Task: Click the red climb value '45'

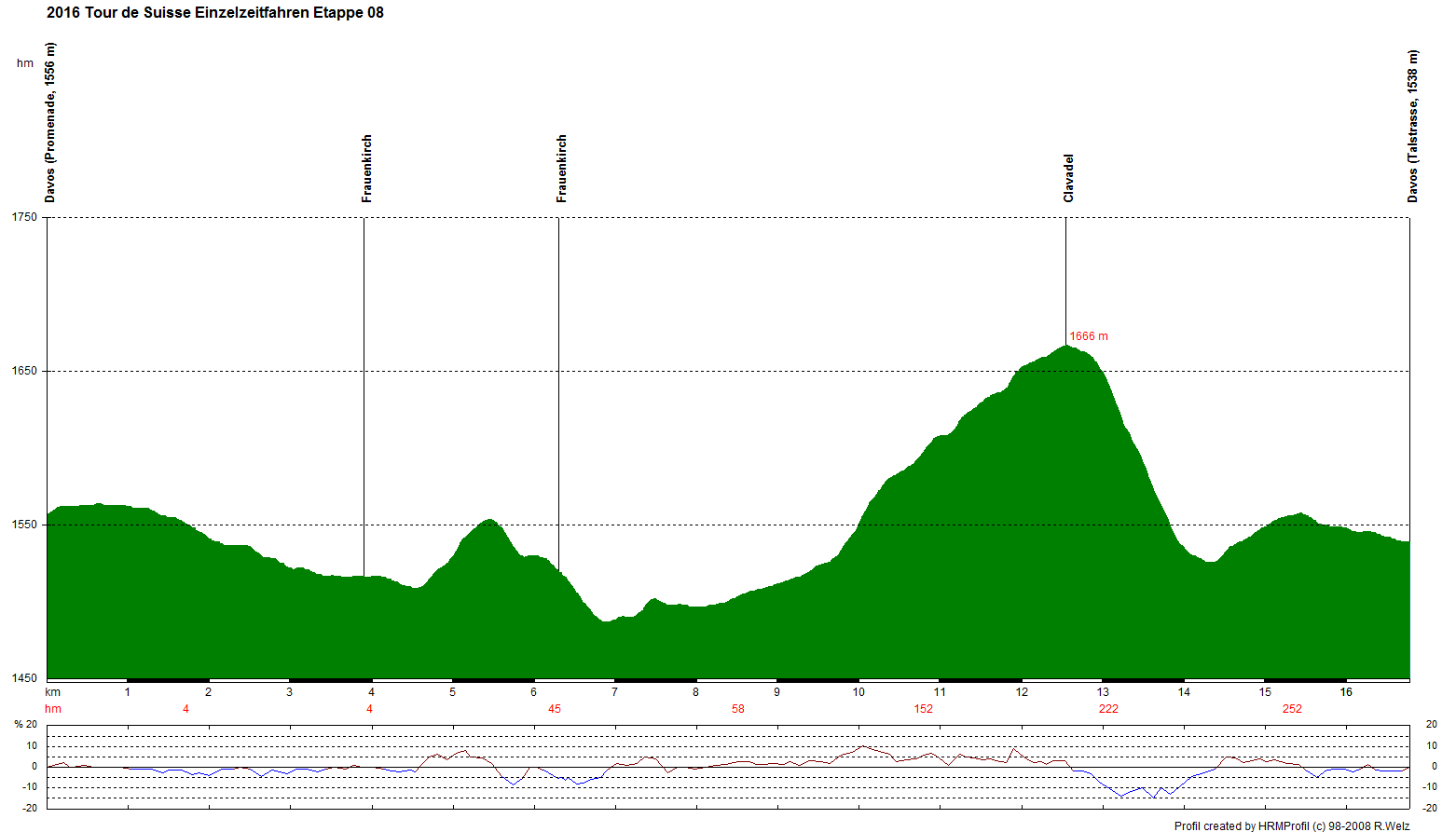Action: [x=555, y=709]
